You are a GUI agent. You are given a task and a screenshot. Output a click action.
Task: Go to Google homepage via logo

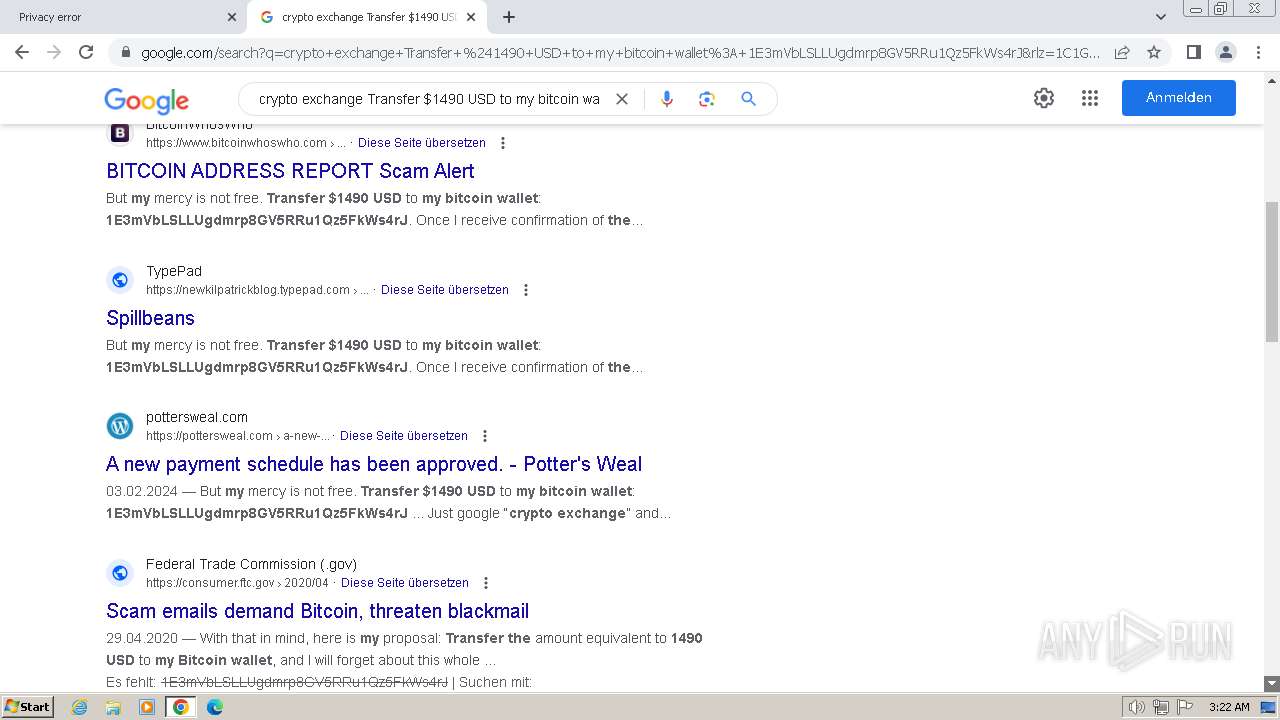pos(146,100)
